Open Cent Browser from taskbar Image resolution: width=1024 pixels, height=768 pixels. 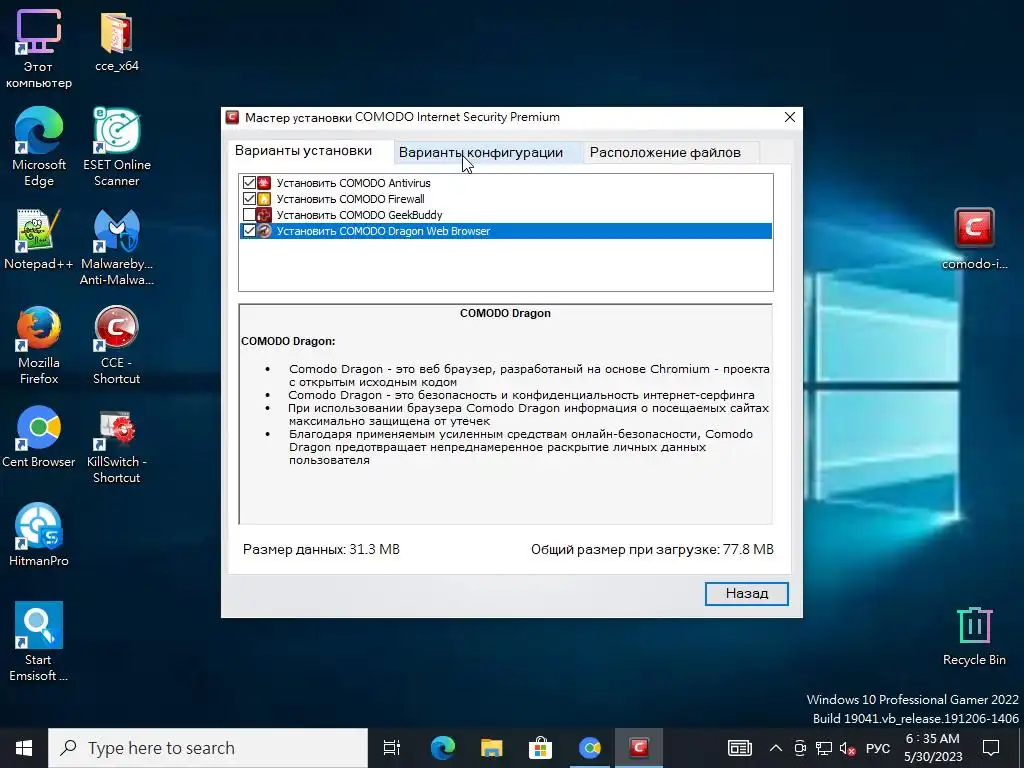coord(590,748)
